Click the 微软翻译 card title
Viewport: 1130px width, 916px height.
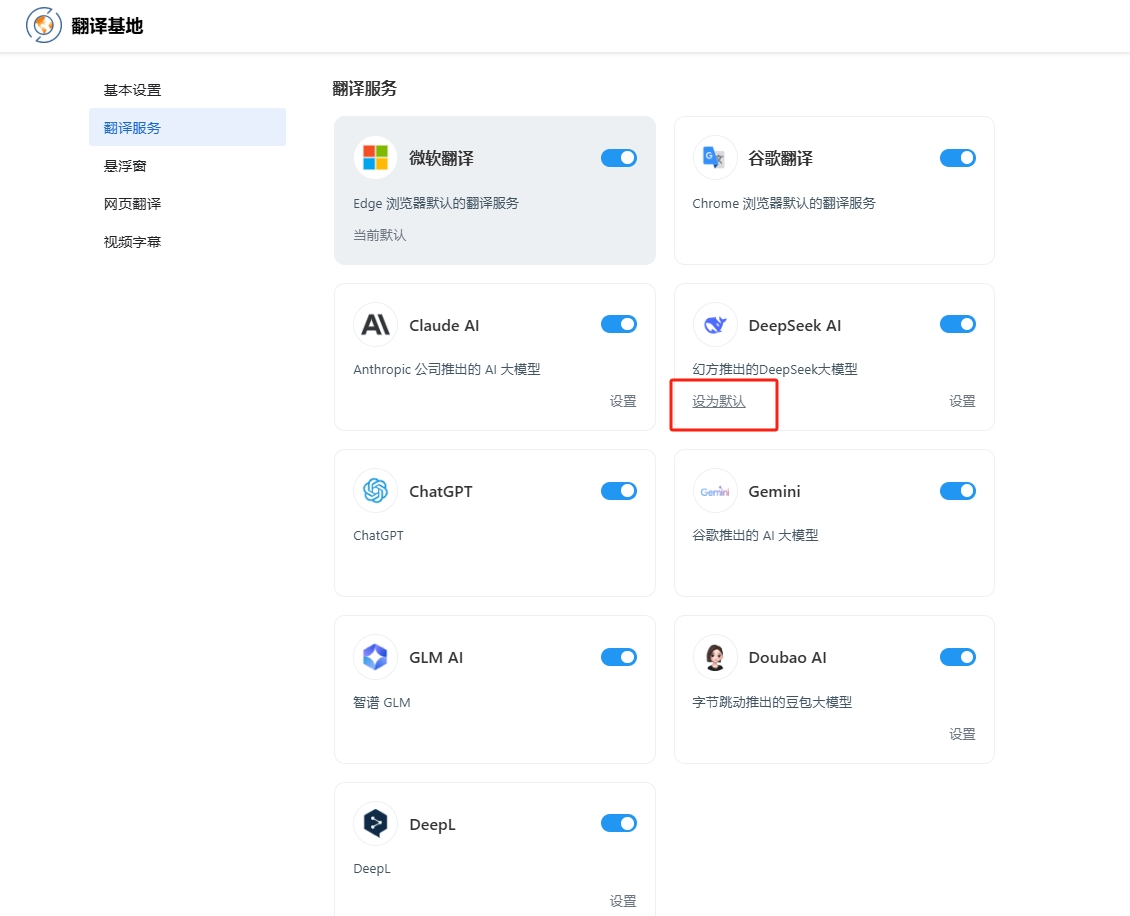pos(442,159)
